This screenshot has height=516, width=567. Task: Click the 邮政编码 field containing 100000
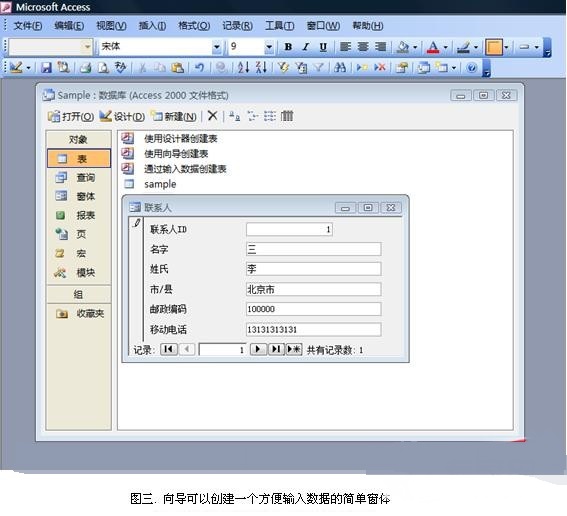[314, 309]
